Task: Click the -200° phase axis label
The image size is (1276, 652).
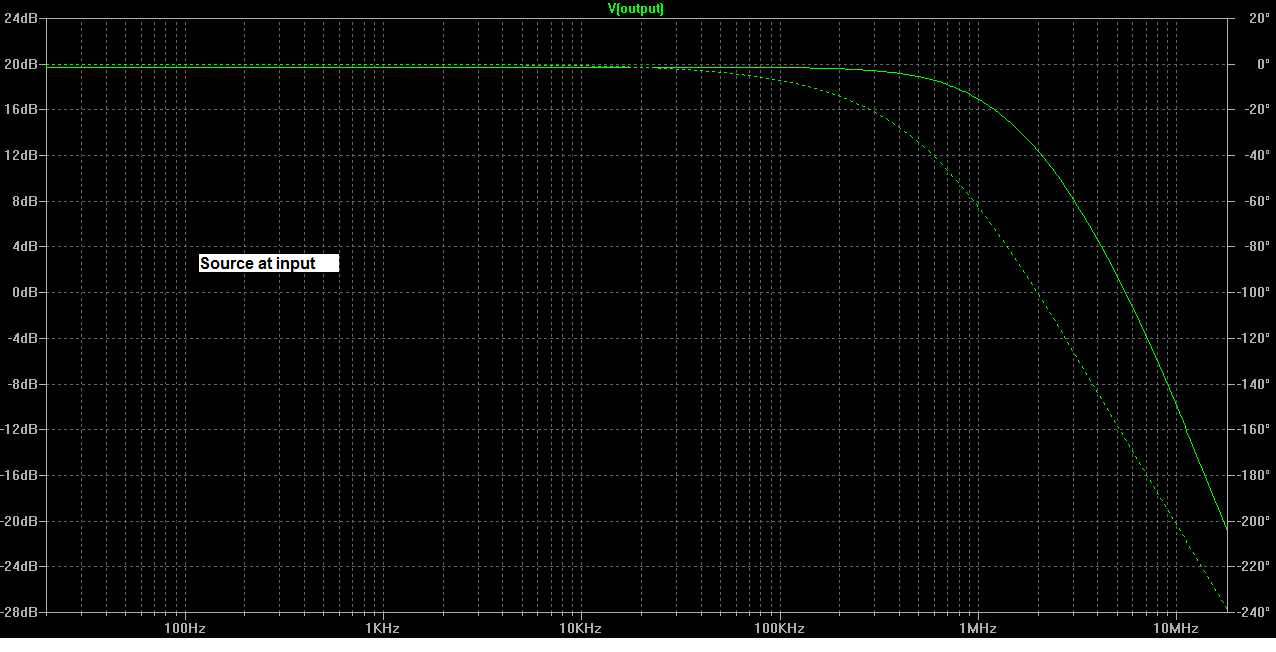Action: (x=1255, y=521)
